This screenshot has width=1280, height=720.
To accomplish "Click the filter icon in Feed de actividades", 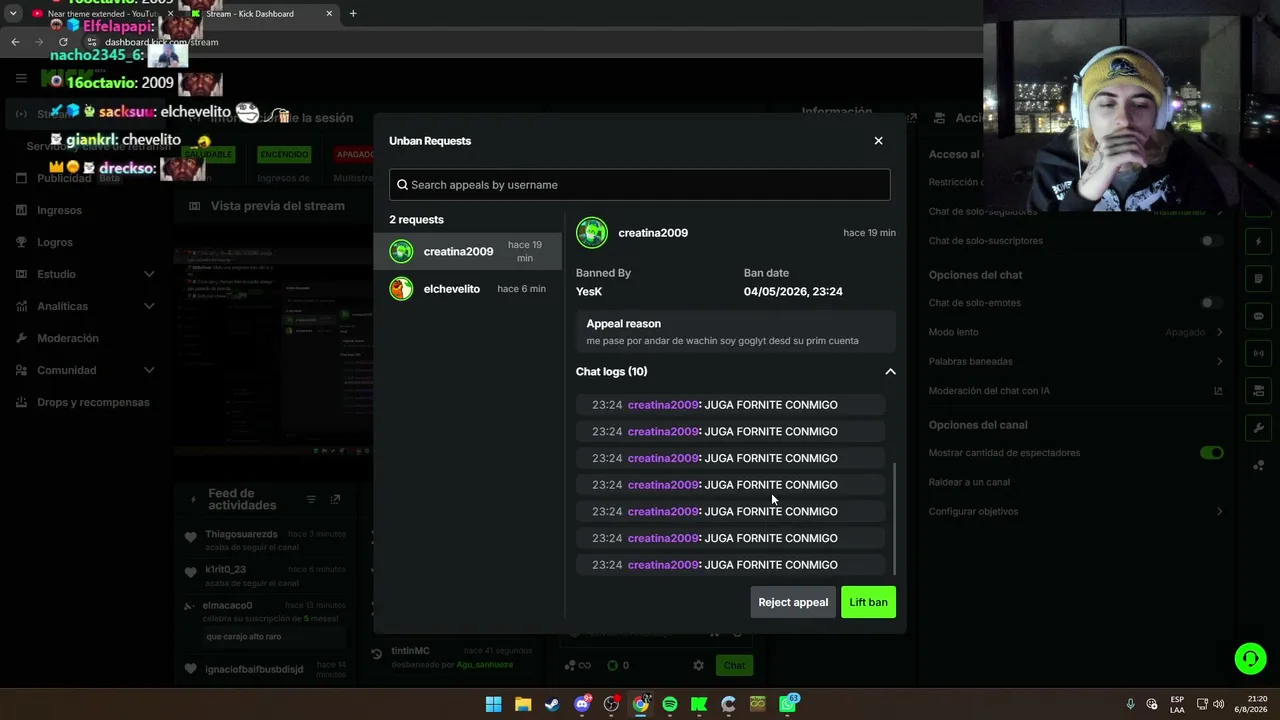I will click(311, 499).
